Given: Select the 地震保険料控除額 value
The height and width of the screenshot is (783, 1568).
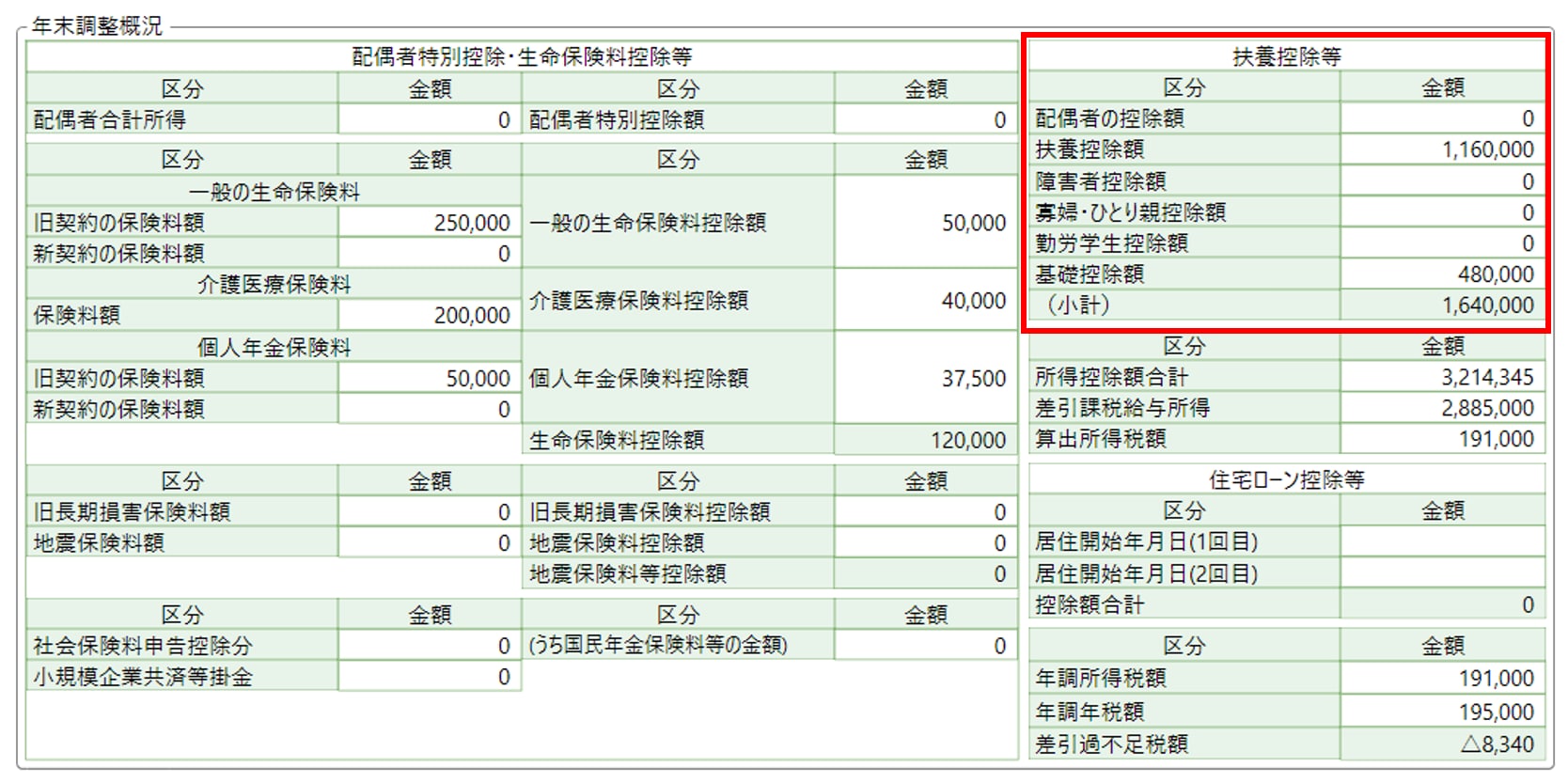Looking at the screenshot, I should point(925,542).
